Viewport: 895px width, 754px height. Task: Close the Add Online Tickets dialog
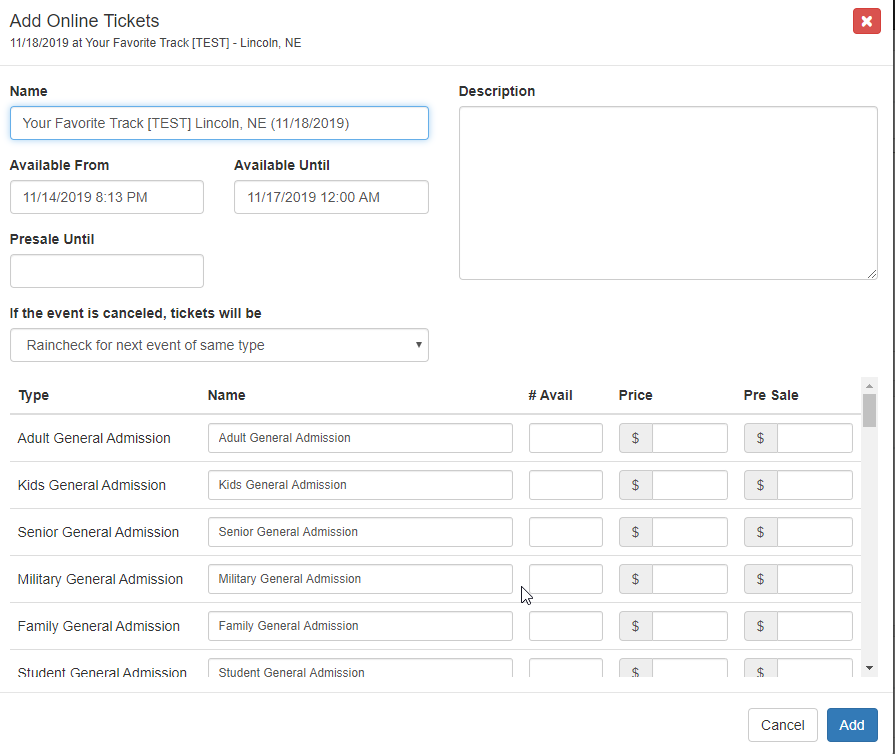click(866, 21)
